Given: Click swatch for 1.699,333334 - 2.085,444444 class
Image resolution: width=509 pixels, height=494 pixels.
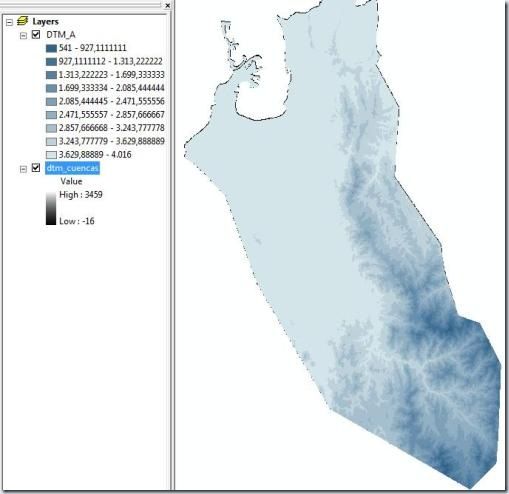Looking at the screenshot, I should point(51,88).
